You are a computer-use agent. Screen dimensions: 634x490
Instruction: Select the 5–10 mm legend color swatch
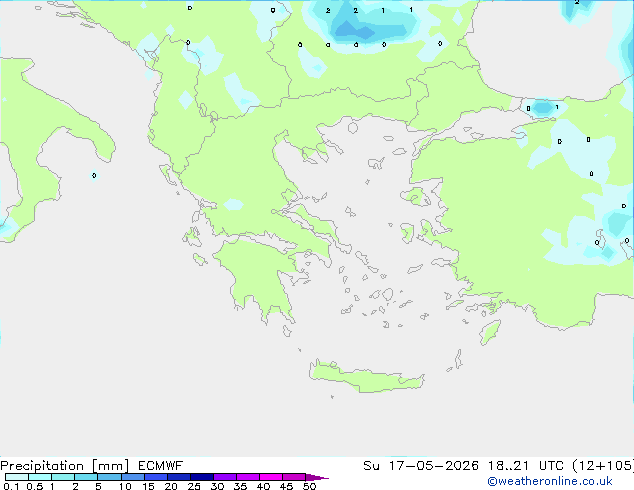(x=109, y=477)
